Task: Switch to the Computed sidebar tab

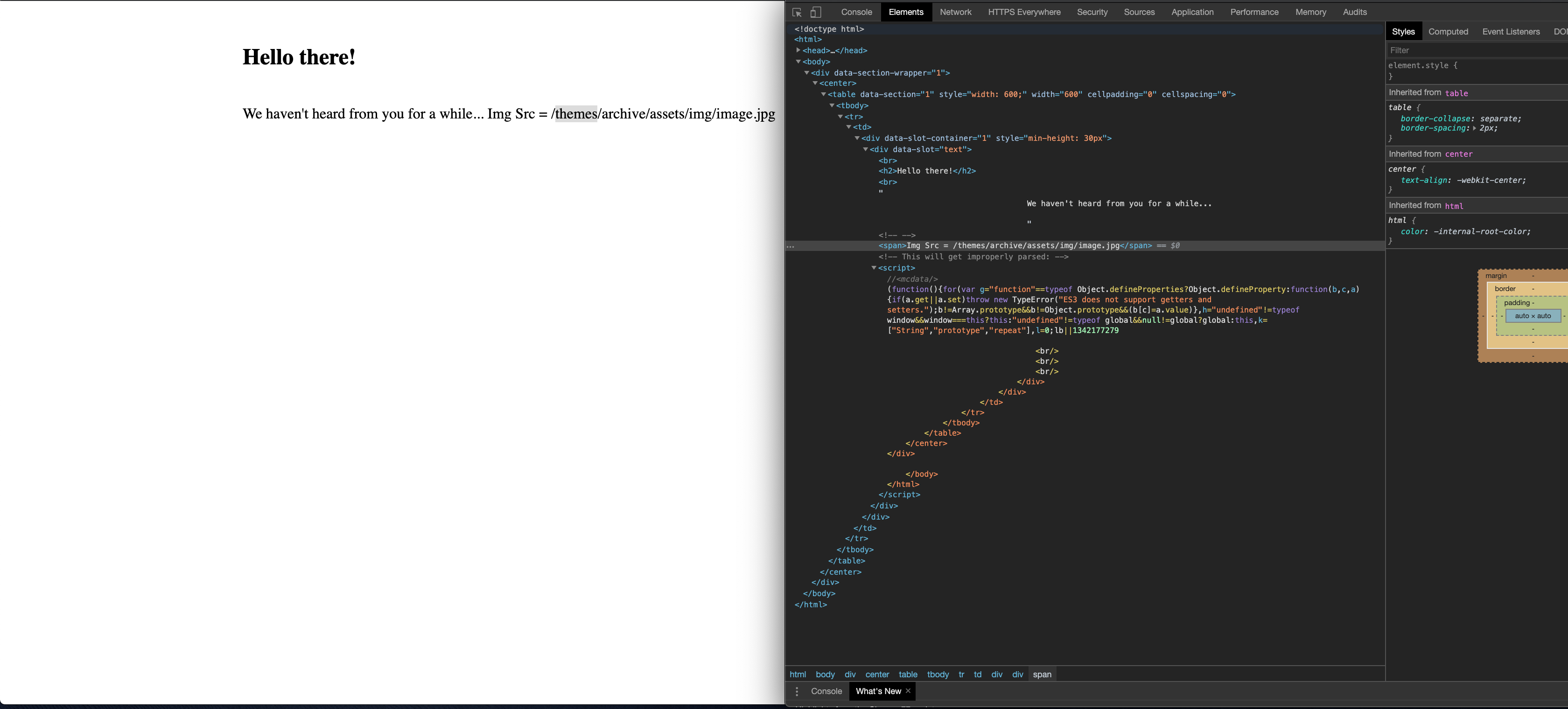Action: (1448, 32)
